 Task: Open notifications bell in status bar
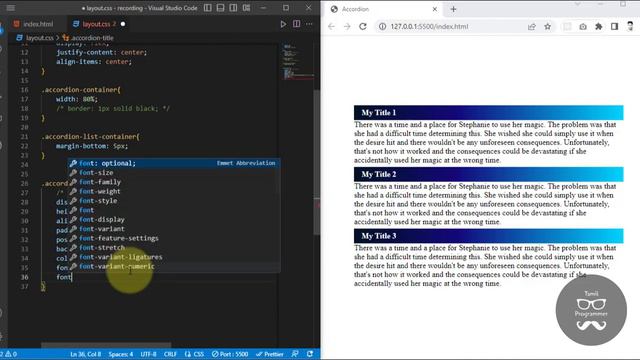tap(310, 354)
